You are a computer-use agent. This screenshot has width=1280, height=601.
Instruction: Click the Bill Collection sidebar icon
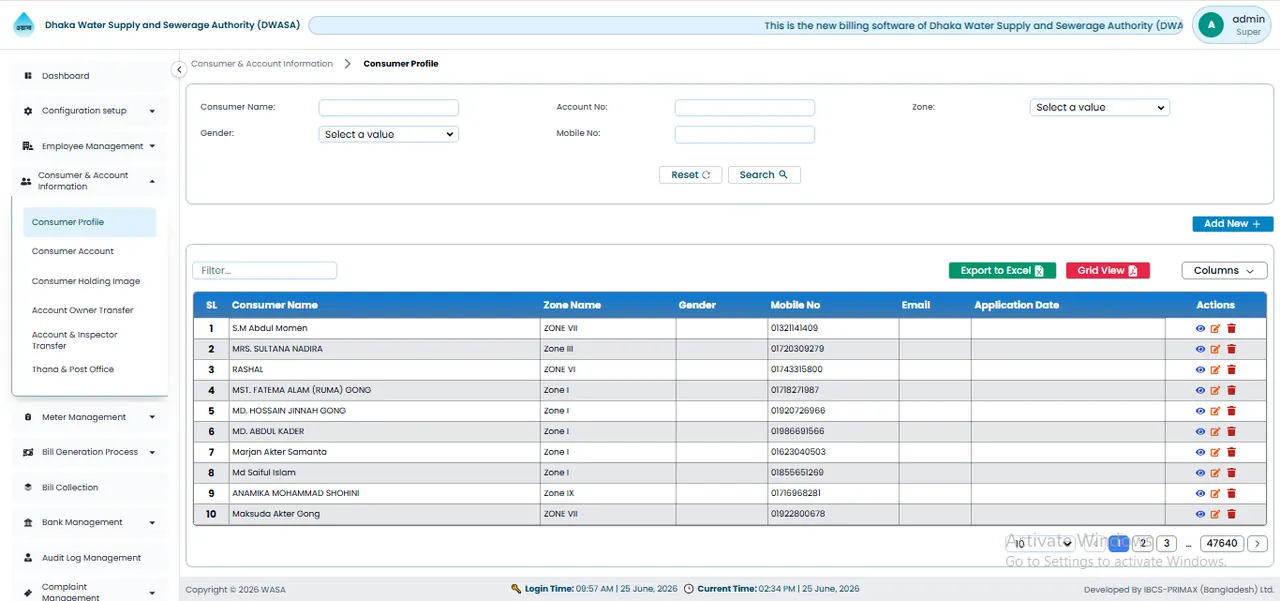click(x=28, y=487)
